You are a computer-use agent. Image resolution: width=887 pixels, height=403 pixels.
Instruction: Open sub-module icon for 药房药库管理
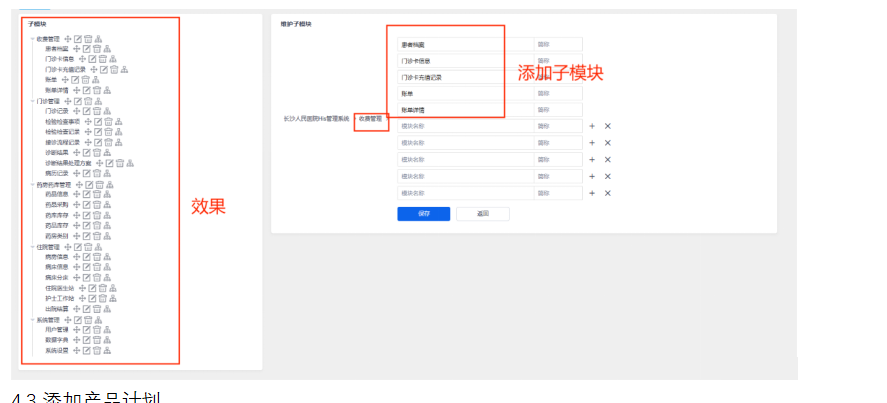[110, 185]
